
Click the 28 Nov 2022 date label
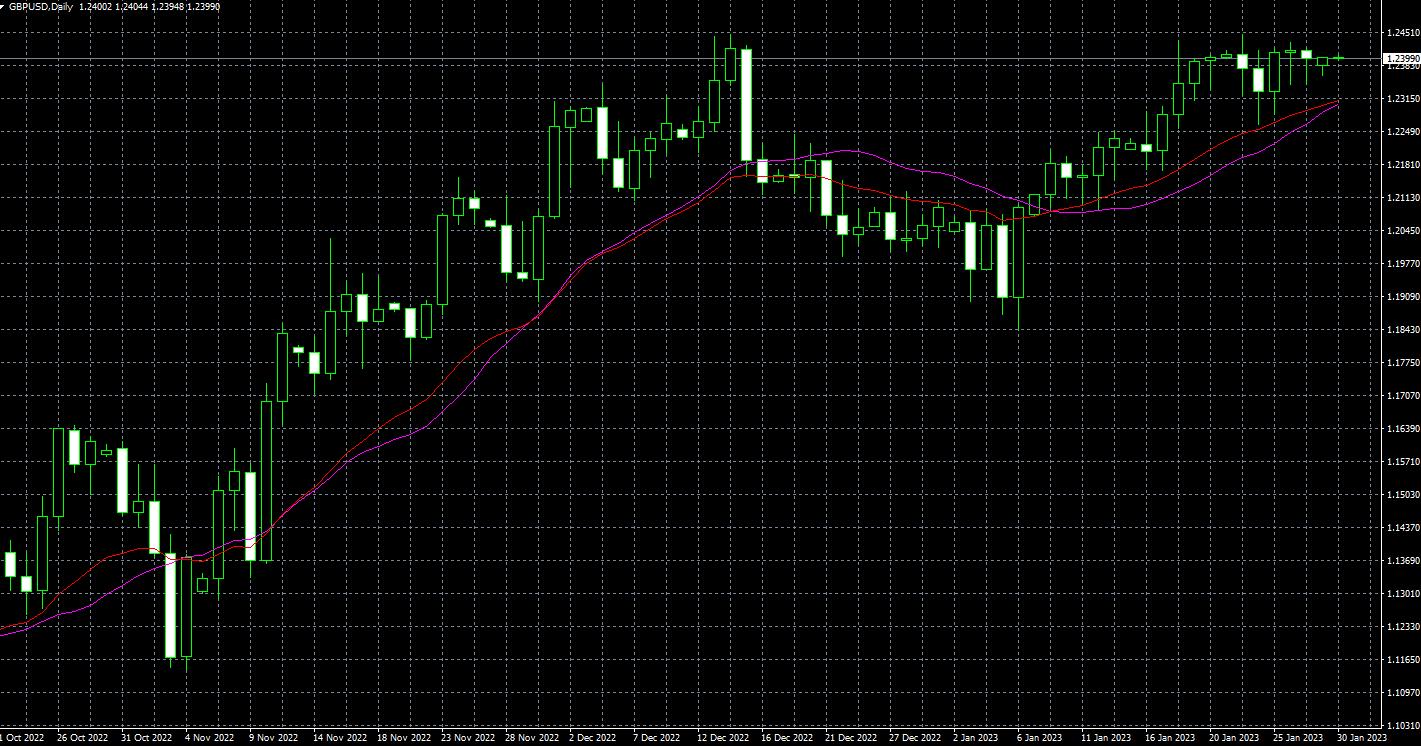531,738
